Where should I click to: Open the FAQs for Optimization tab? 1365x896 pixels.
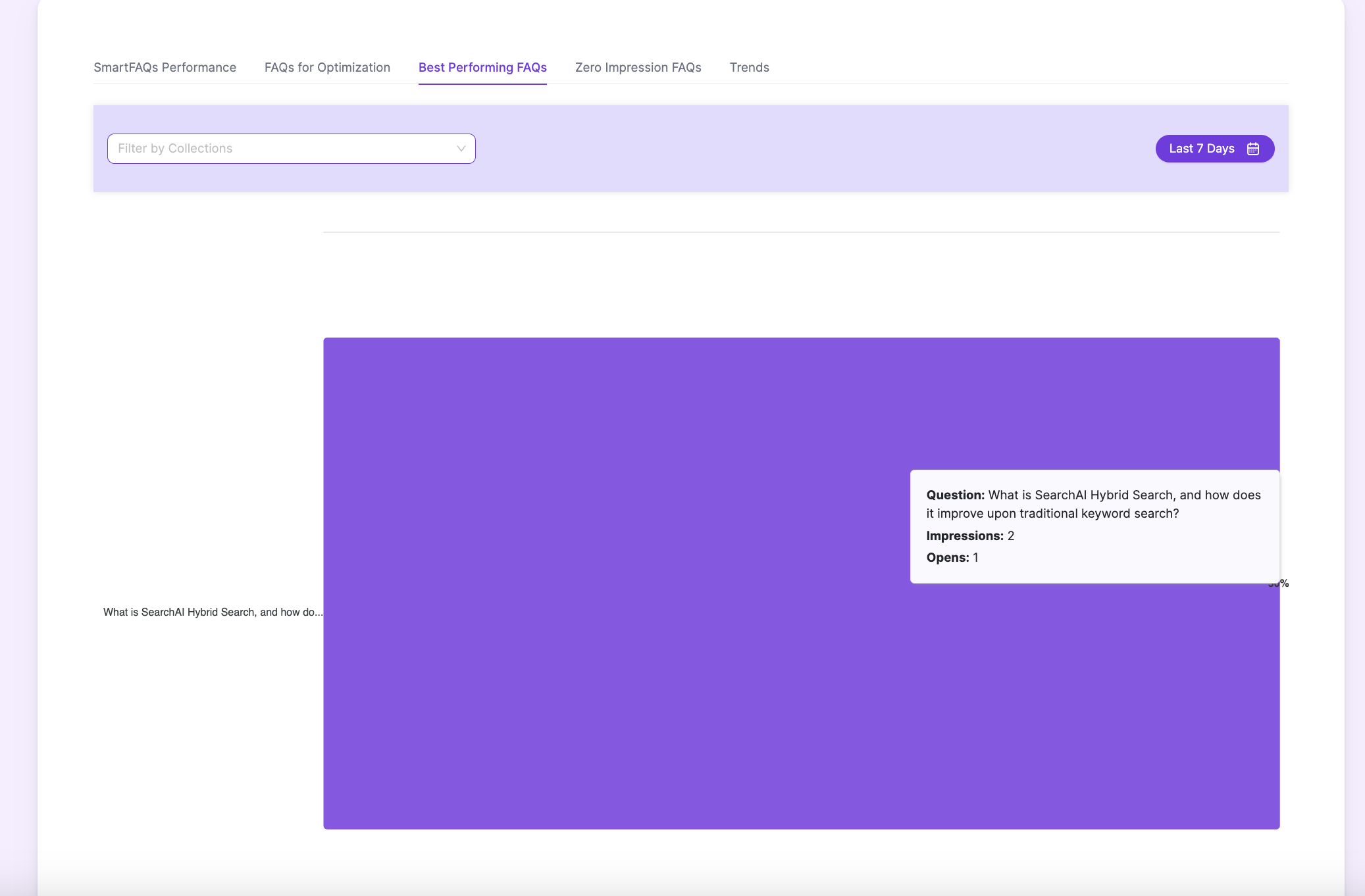[327, 67]
